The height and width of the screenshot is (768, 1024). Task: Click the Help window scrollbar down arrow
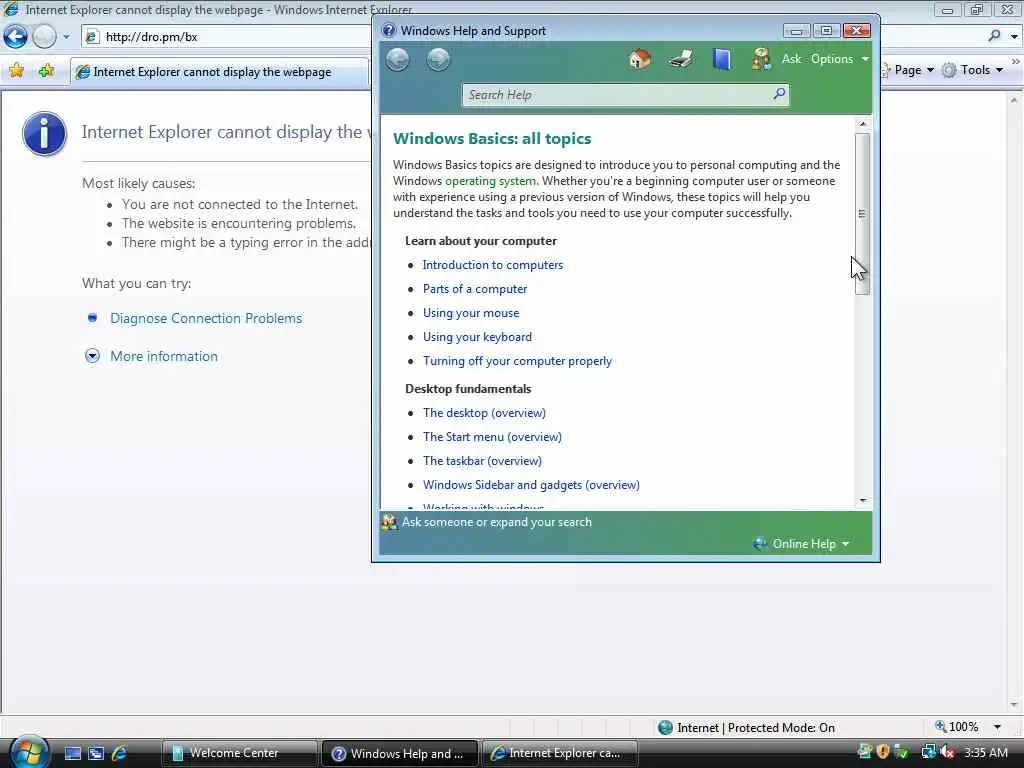click(863, 501)
